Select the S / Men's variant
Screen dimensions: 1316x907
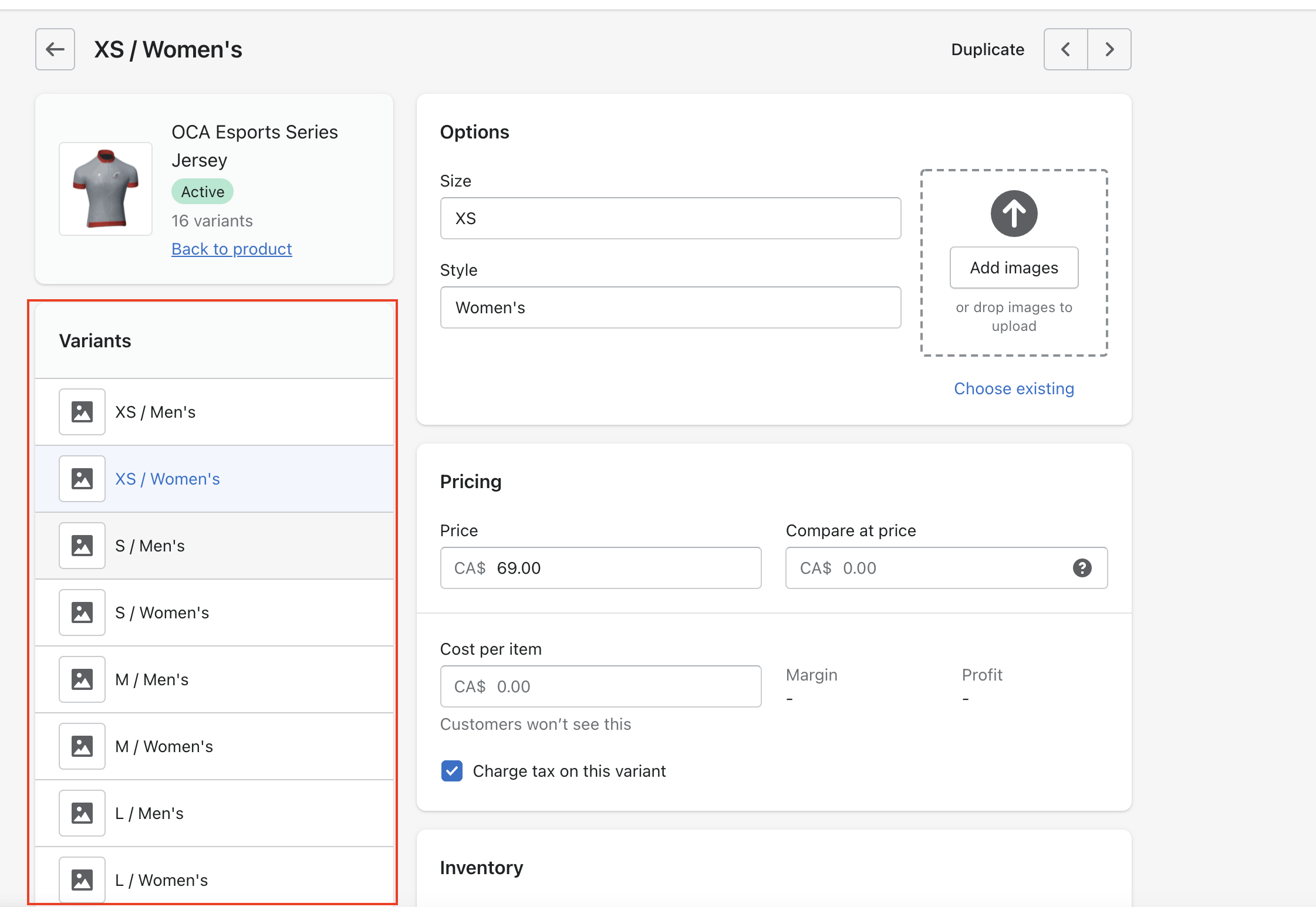click(150, 546)
